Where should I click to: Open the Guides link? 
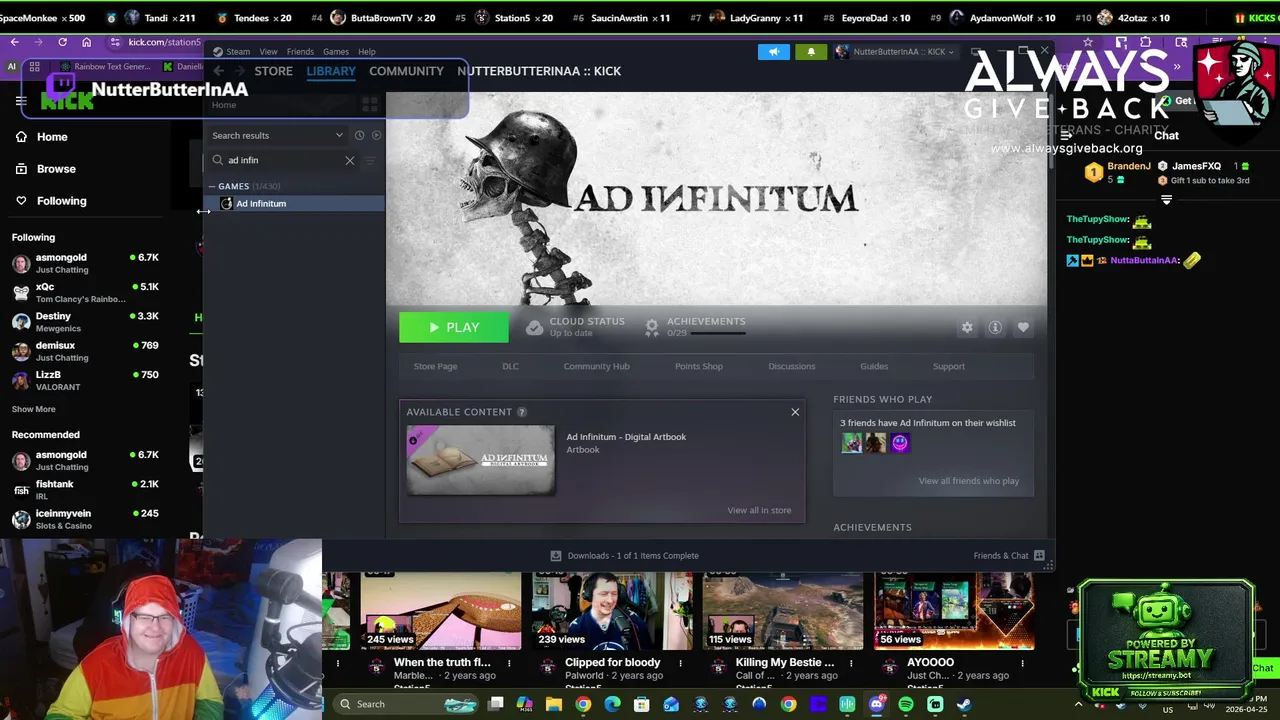874,366
